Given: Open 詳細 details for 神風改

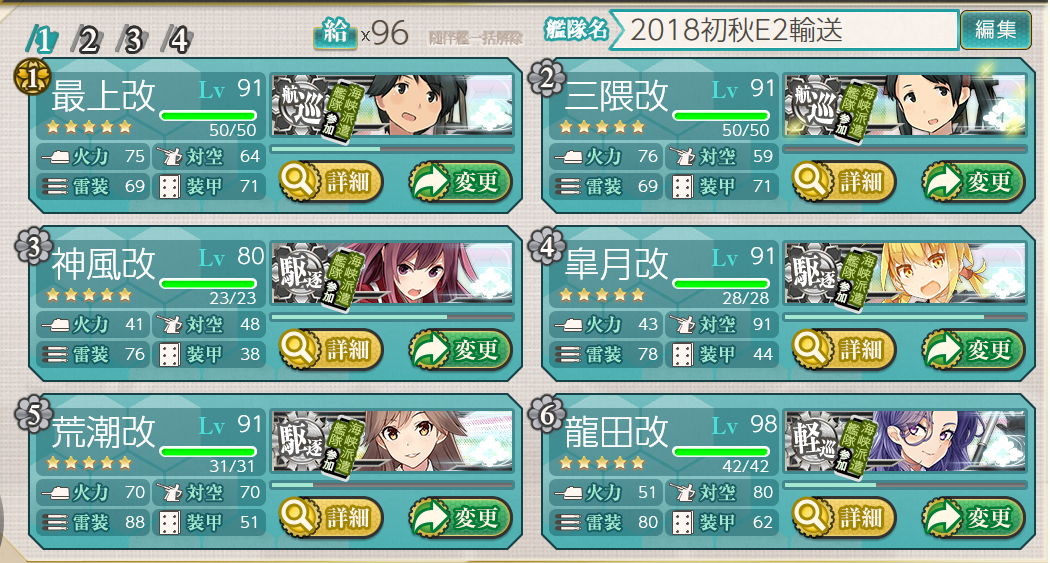Looking at the screenshot, I should pos(330,349).
